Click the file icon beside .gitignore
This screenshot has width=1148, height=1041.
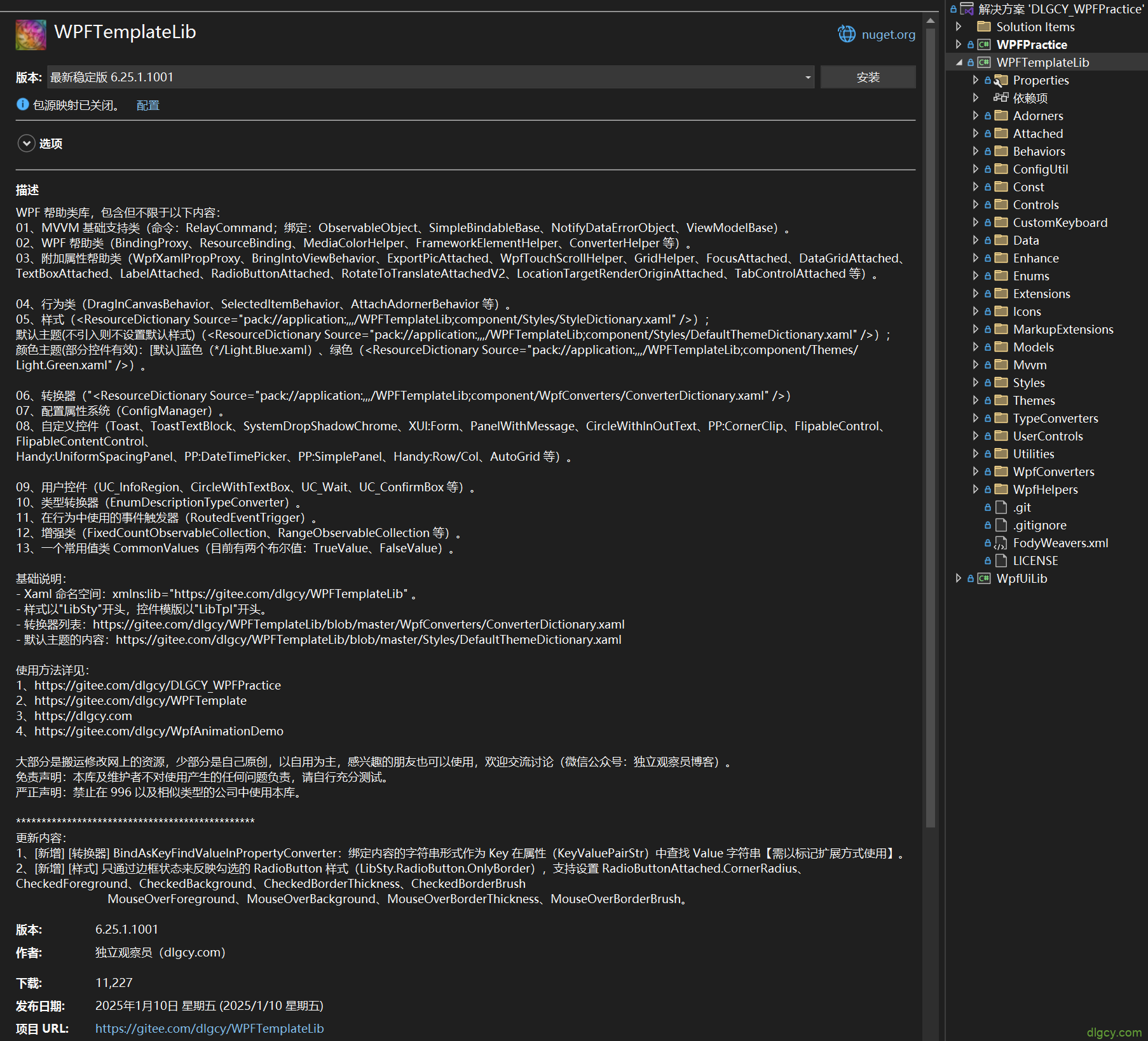1001,525
